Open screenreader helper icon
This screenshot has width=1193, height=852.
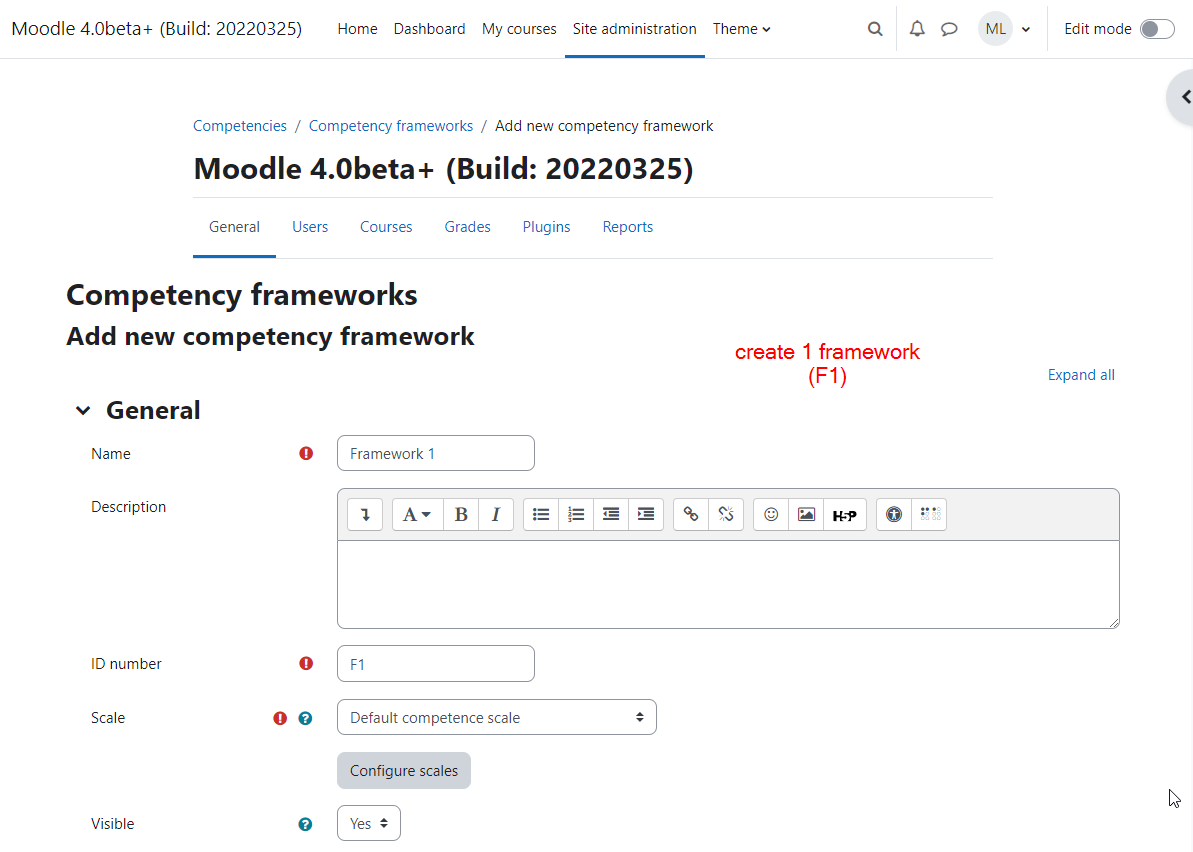(x=930, y=514)
